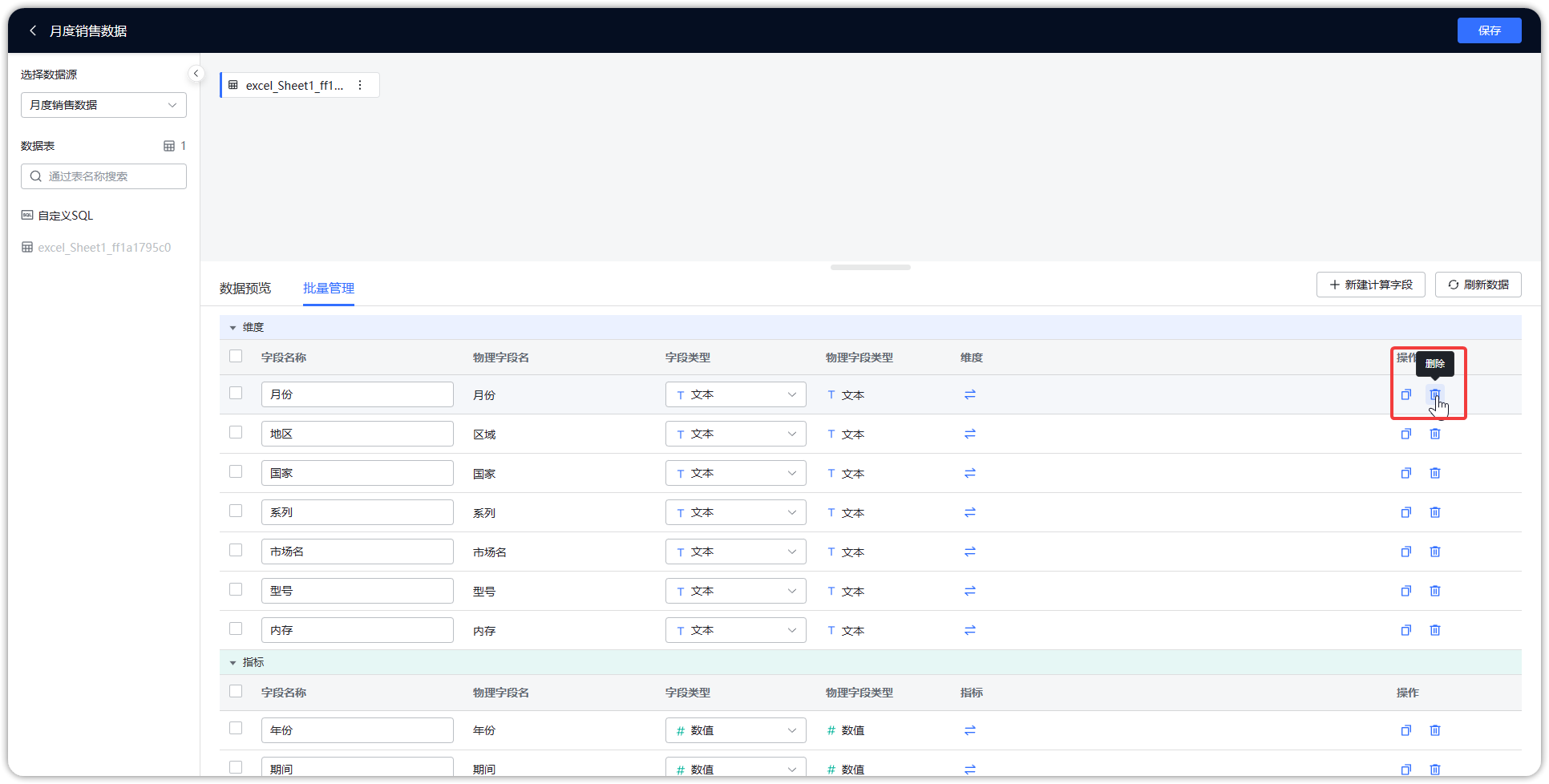Delete the 地区 field
The width and height of the screenshot is (1549, 784).
coord(1435,434)
